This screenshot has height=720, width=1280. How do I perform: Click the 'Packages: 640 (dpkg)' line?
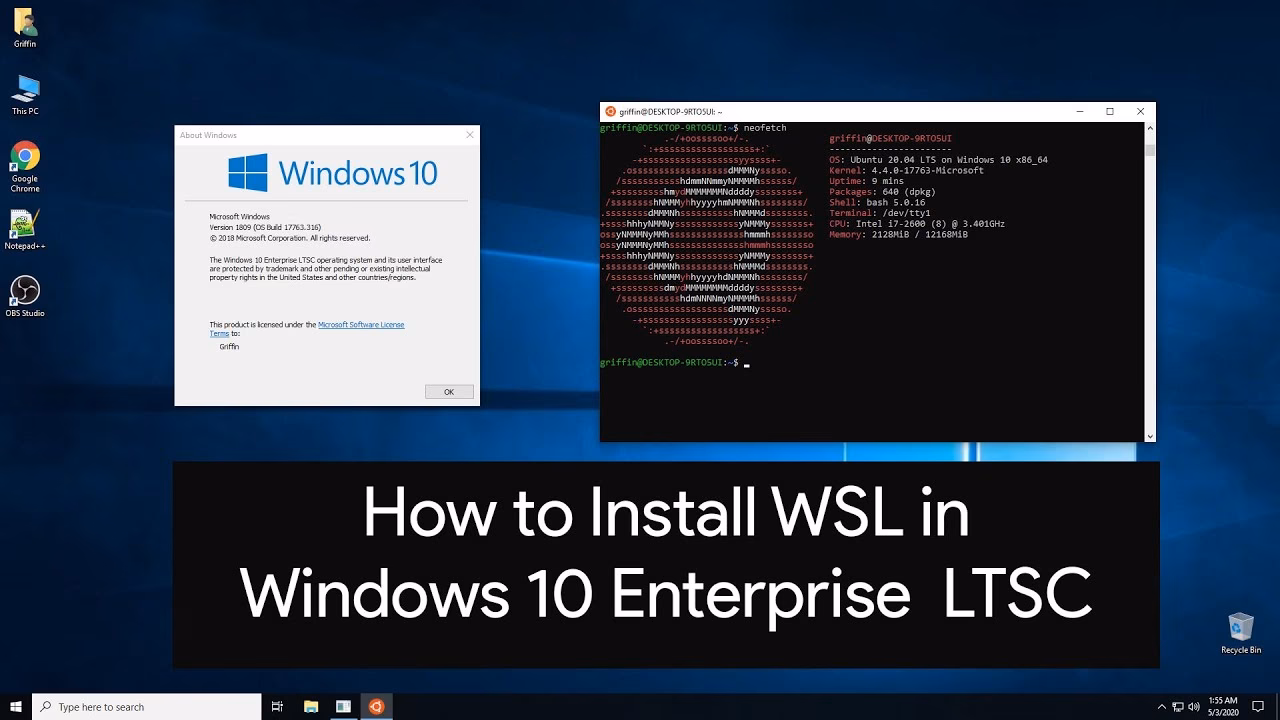[882, 192]
